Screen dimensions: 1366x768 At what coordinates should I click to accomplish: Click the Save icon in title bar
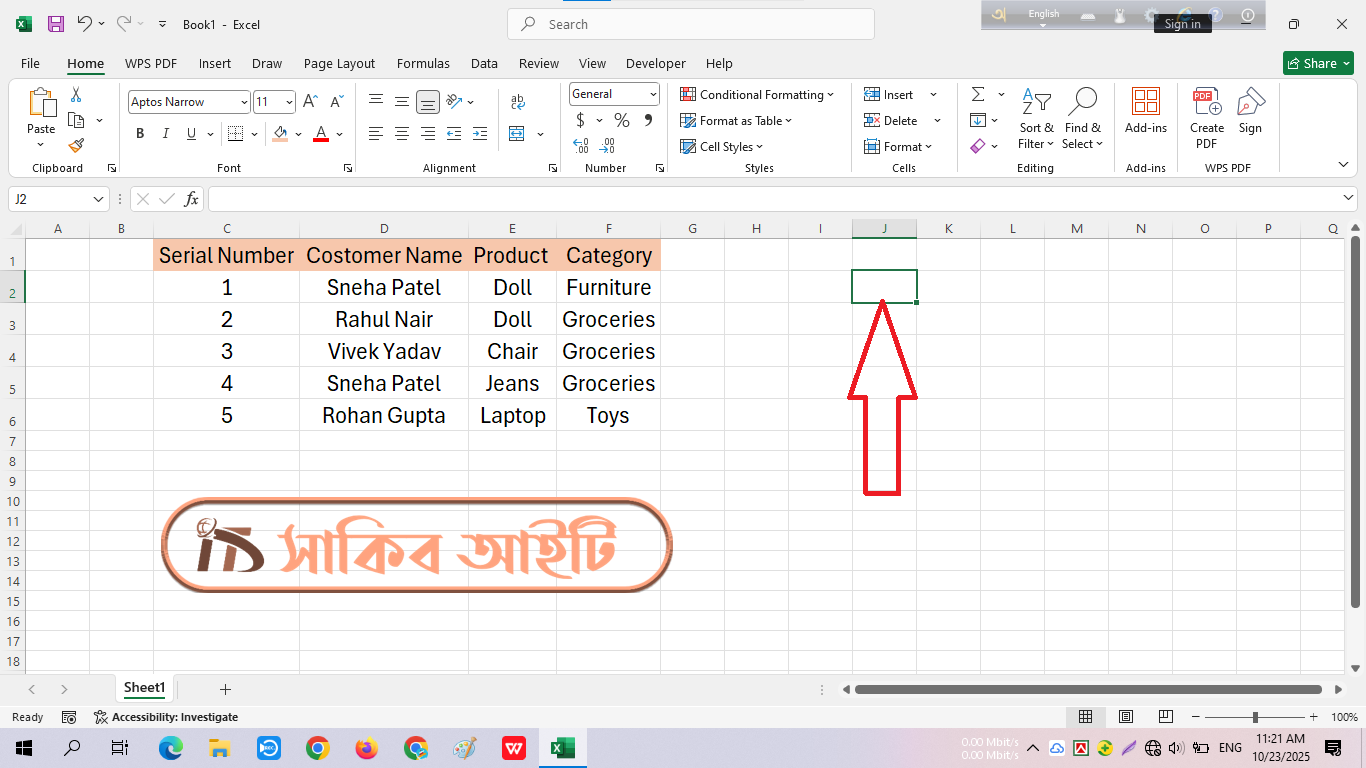coord(56,24)
